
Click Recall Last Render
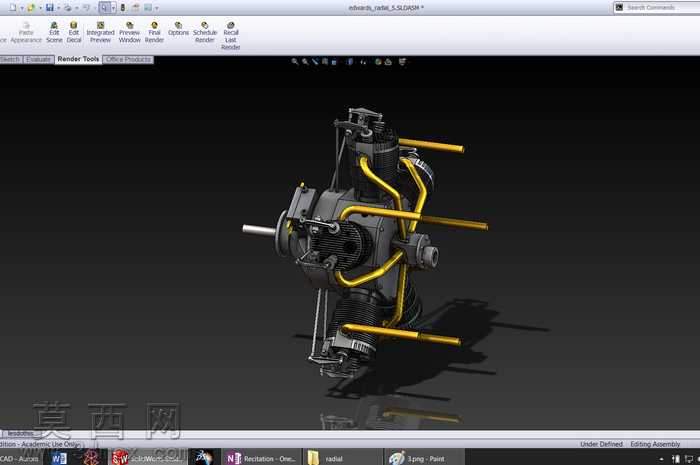click(231, 36)
